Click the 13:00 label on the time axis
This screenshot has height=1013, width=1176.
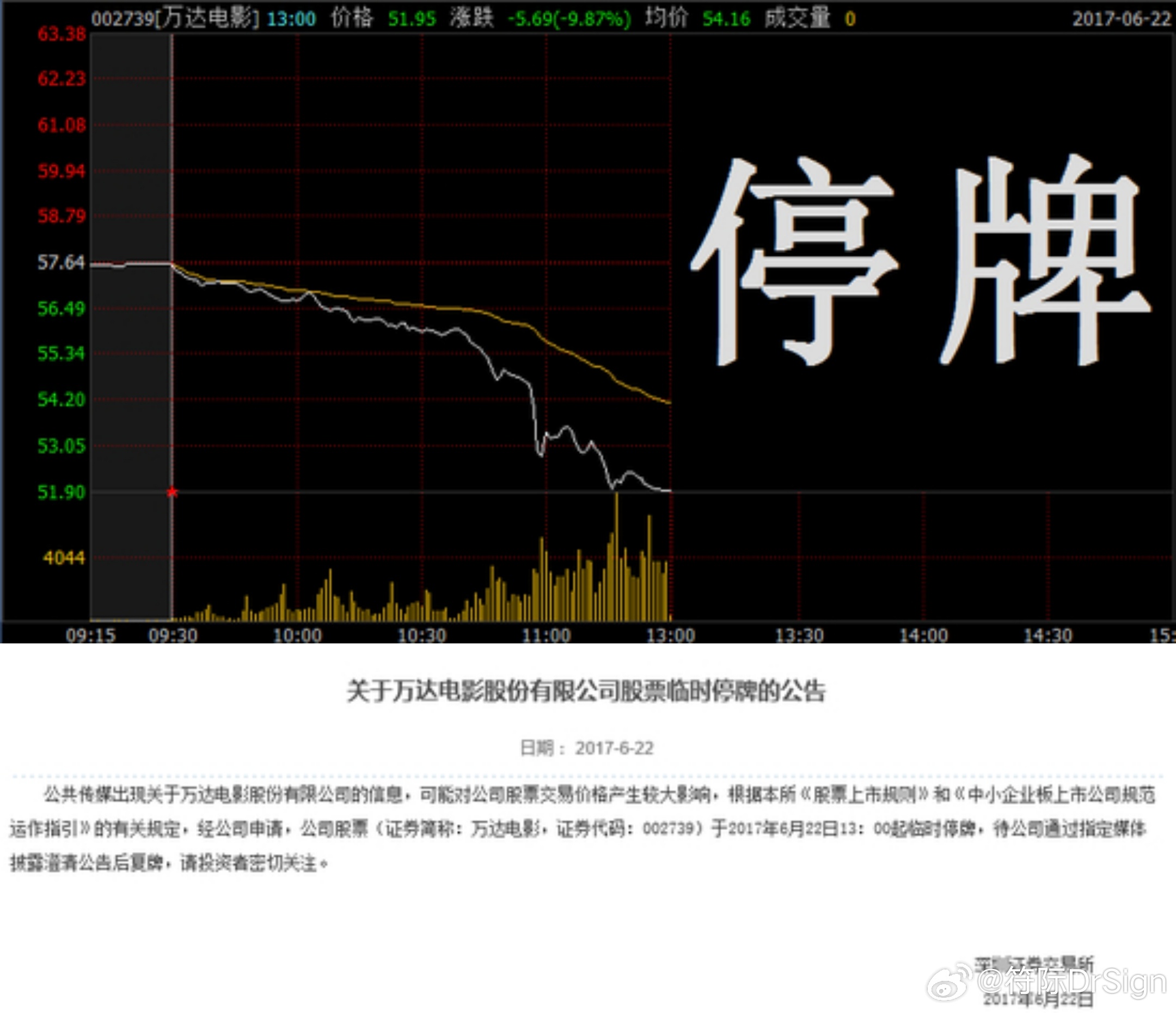click(x=671, y=635)
